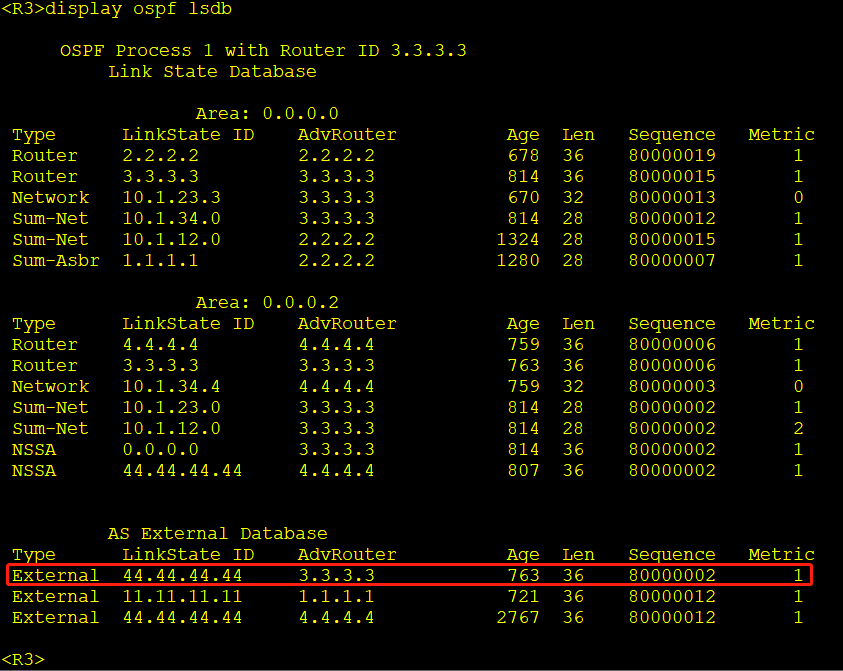843x671 pixels.
Task: Select LinkState ID 10.1.23.0 in Sum-Net row
Action: [172, 407]
